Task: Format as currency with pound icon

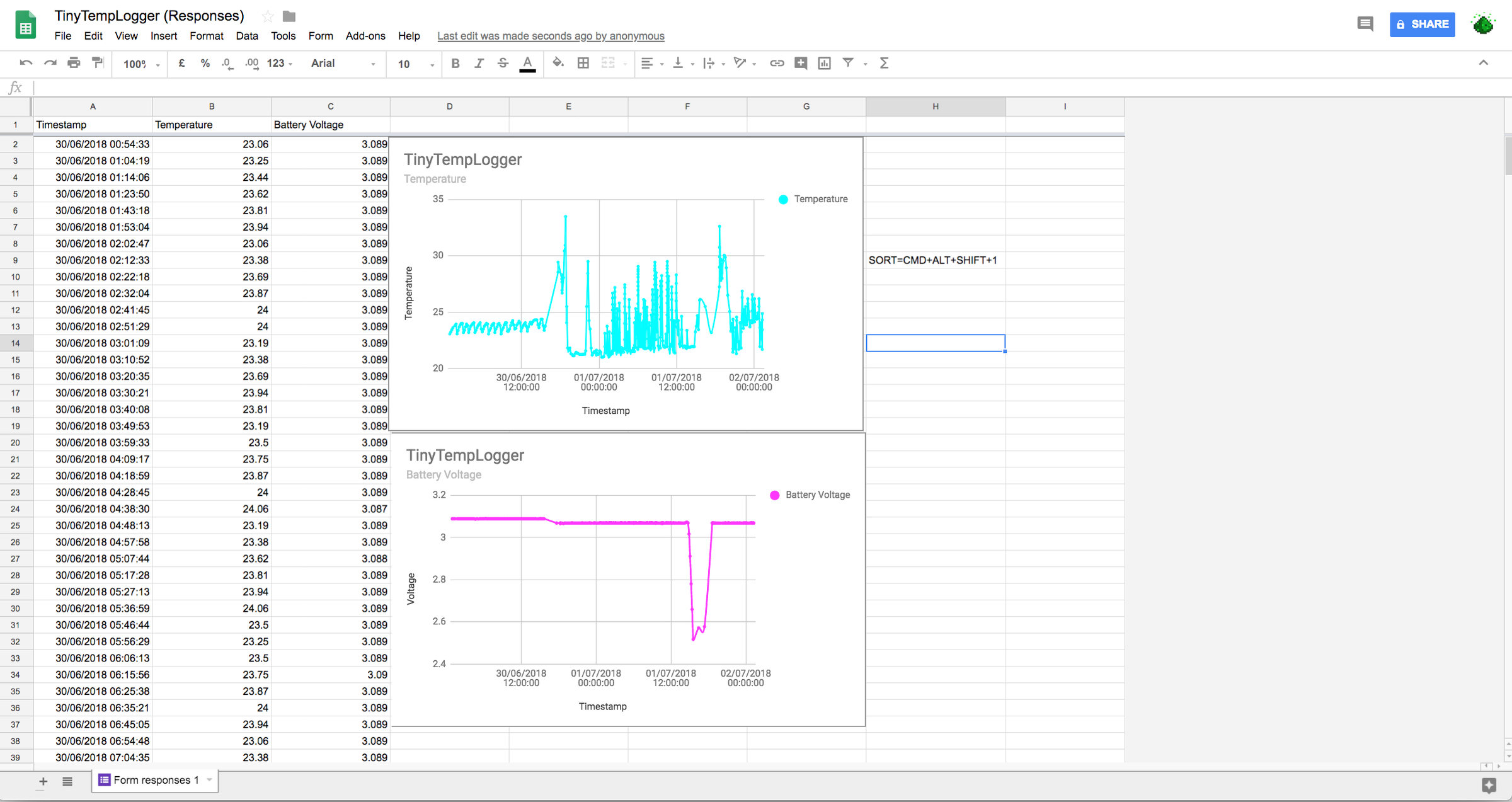Action: coord(181,63)
